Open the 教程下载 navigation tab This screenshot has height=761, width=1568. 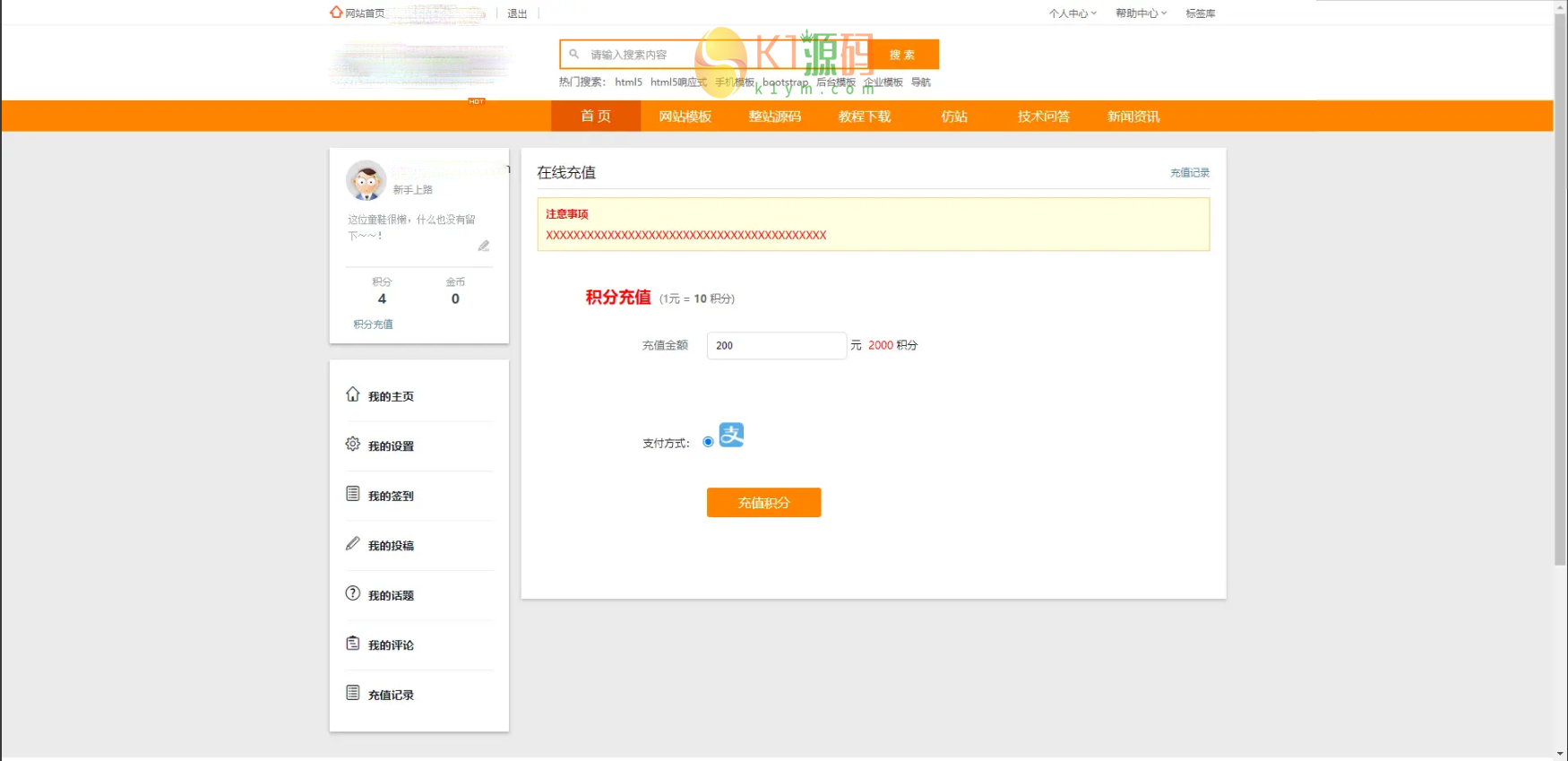click(864, 117)
